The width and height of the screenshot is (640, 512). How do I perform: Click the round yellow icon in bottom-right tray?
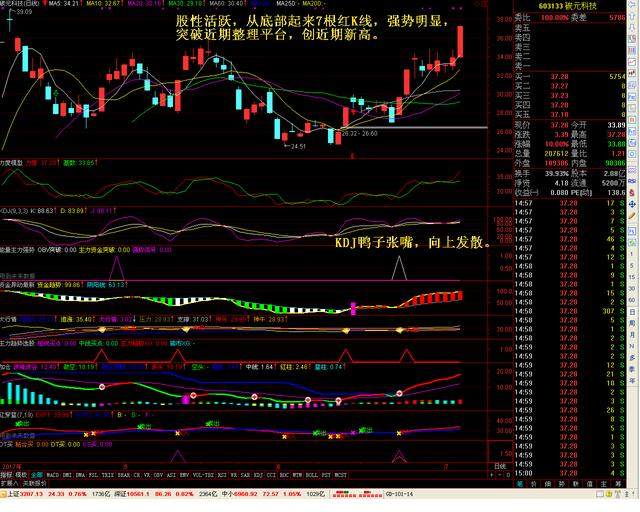pos(609,494)
